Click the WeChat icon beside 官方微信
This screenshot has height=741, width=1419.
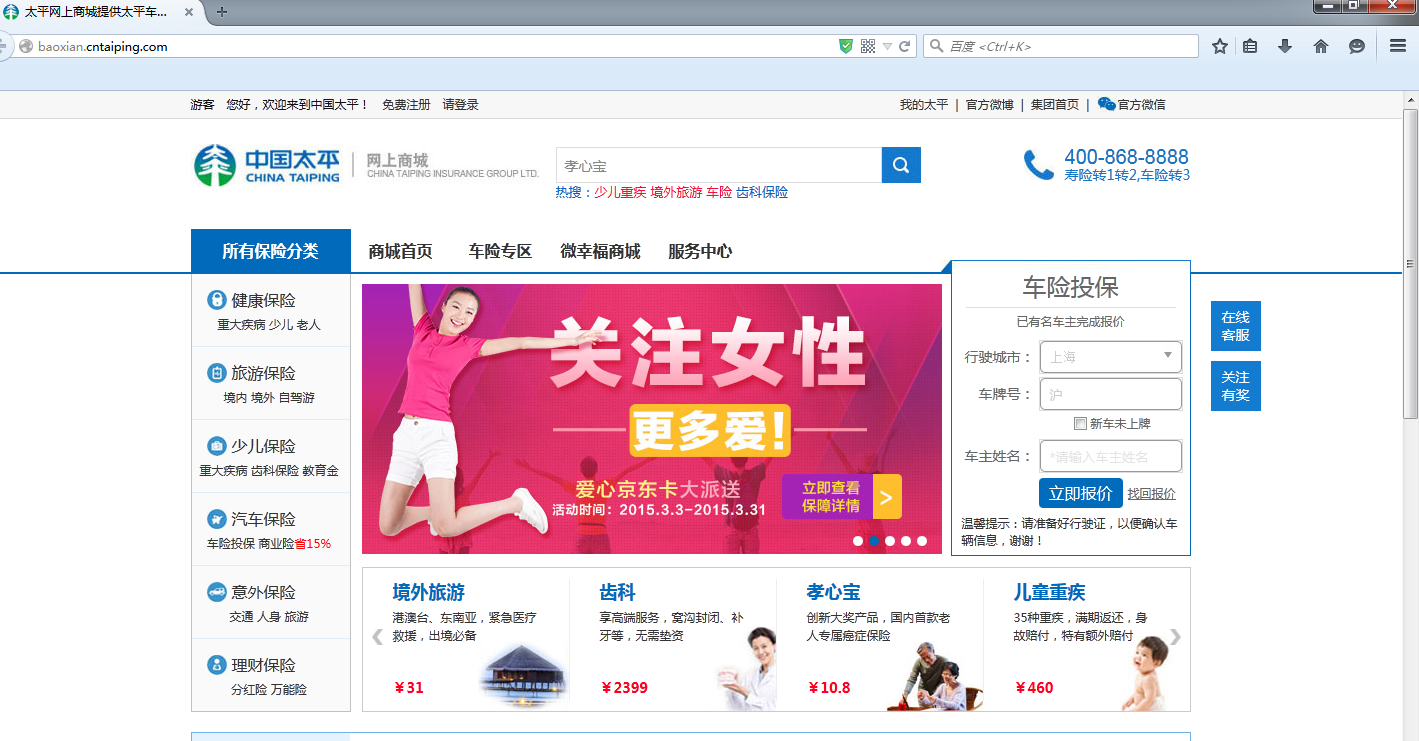pyautogui.click(x=1106, y=104)
